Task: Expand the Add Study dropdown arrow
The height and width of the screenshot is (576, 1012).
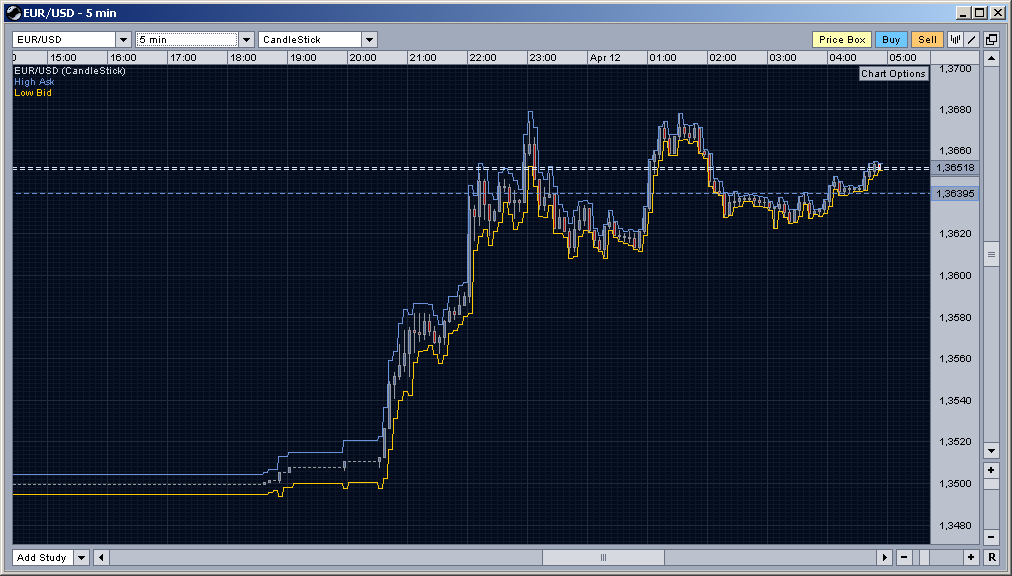Action: [81, 557]
